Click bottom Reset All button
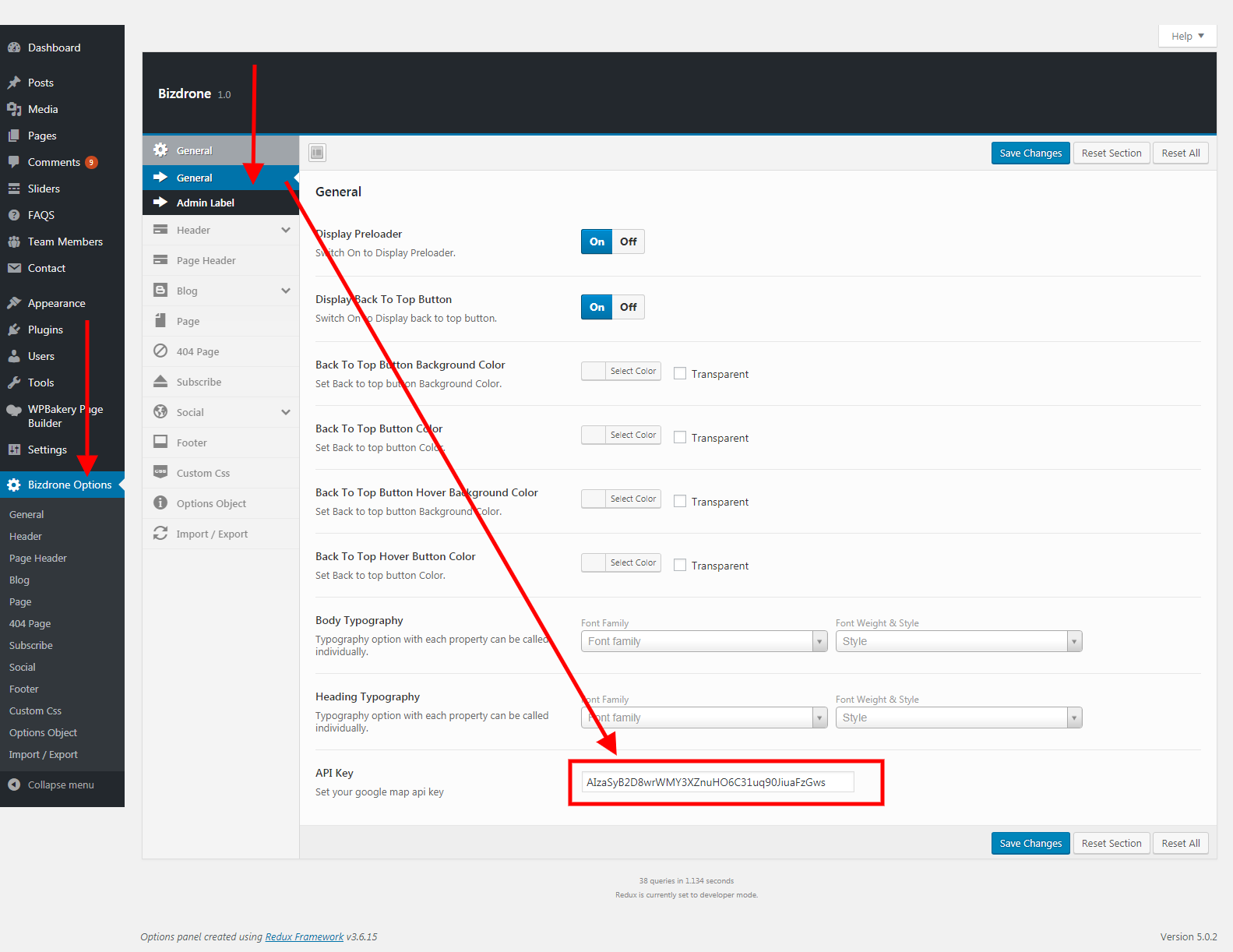Image resolution: width=1233 pixels, height=952 pixels. pos(1181,843)
